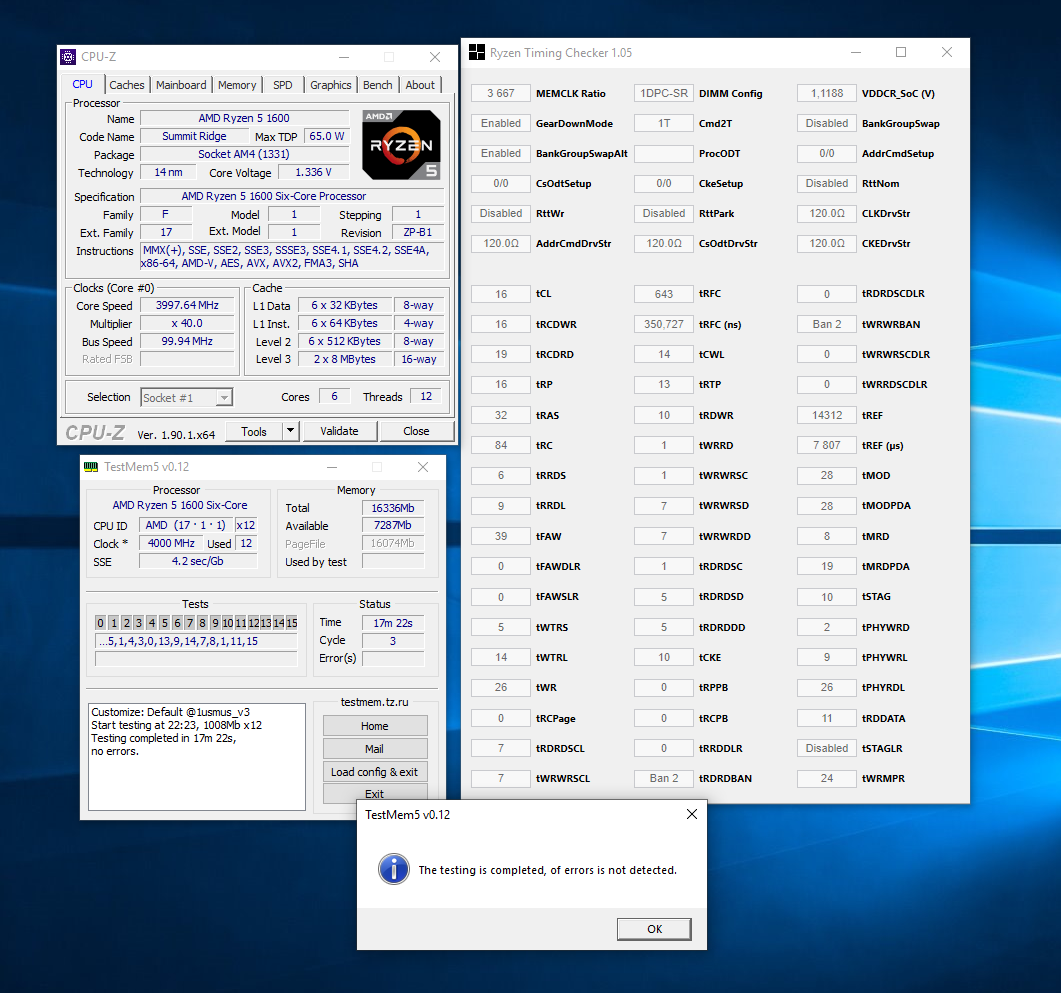
Task: Click the Exit button in TestMem5
Action: [x=375, y=793]
